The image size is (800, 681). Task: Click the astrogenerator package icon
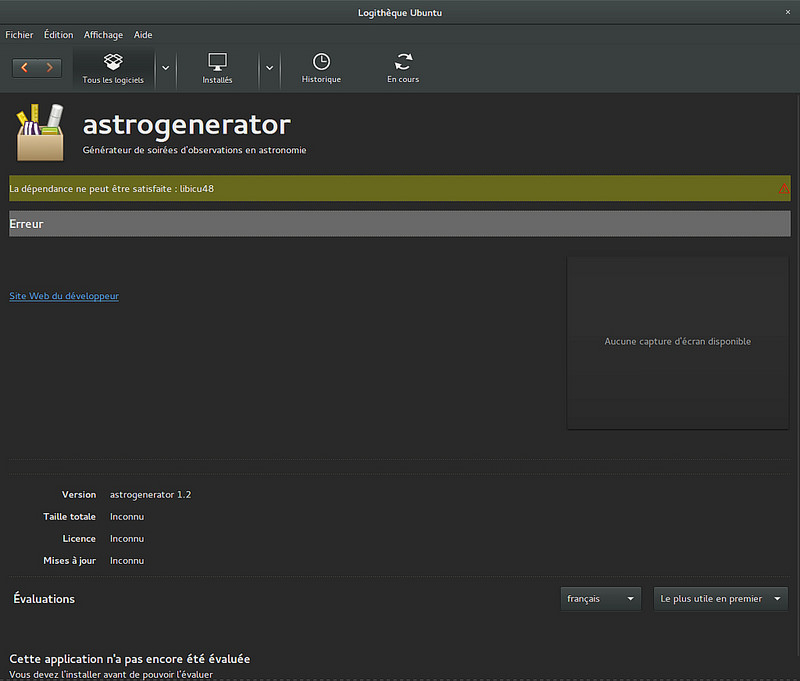click(x=40, y=133)
